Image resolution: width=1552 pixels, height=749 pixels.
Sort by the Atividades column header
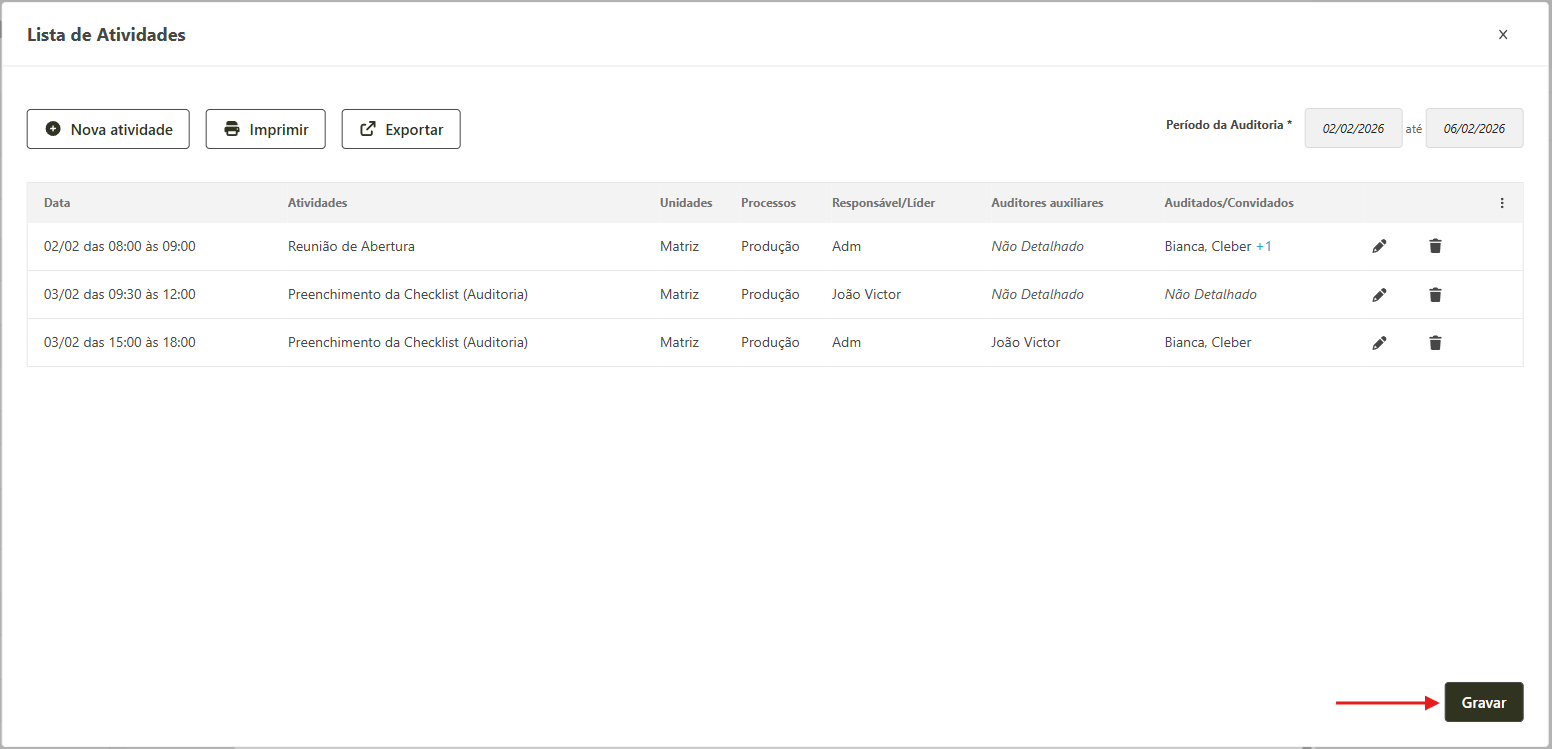coord(318,203)
